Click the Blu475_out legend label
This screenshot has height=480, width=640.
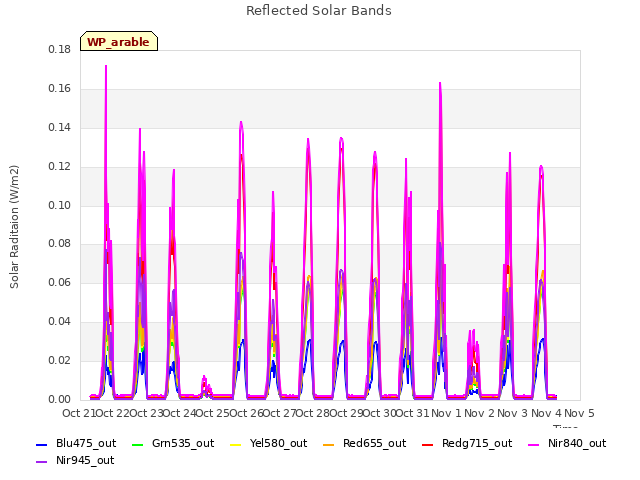click(86, 444)
